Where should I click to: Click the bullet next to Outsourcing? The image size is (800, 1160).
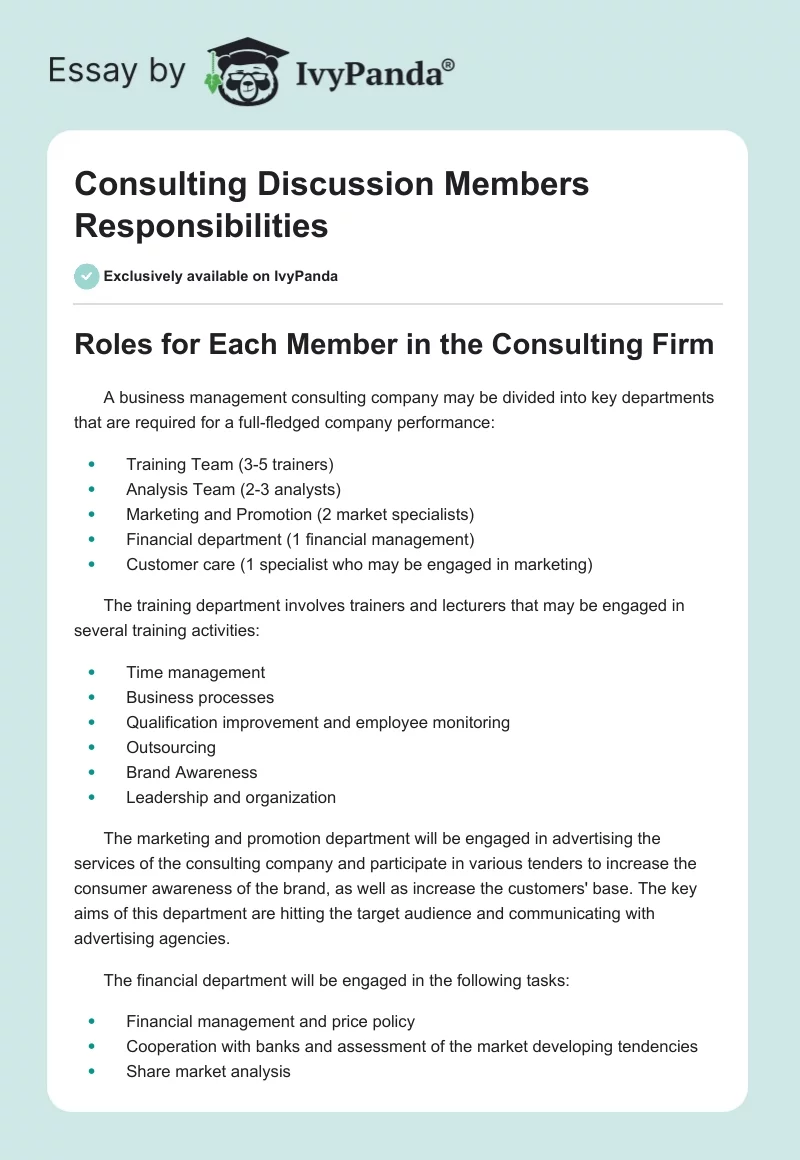91,748
